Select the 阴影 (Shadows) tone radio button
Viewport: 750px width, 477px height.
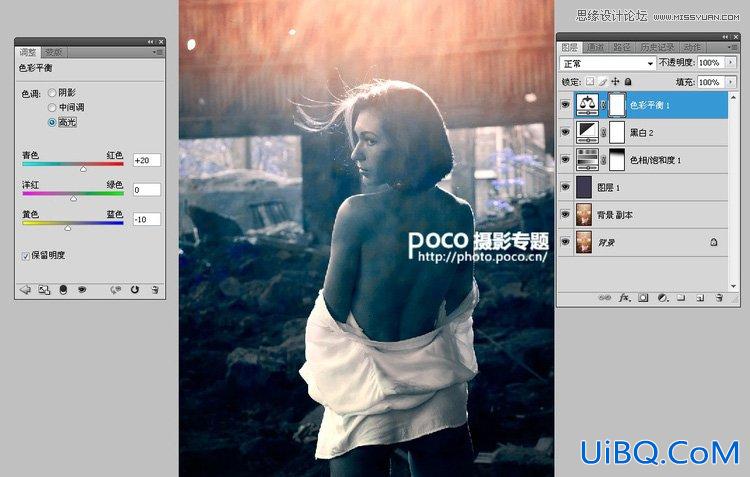52,93
